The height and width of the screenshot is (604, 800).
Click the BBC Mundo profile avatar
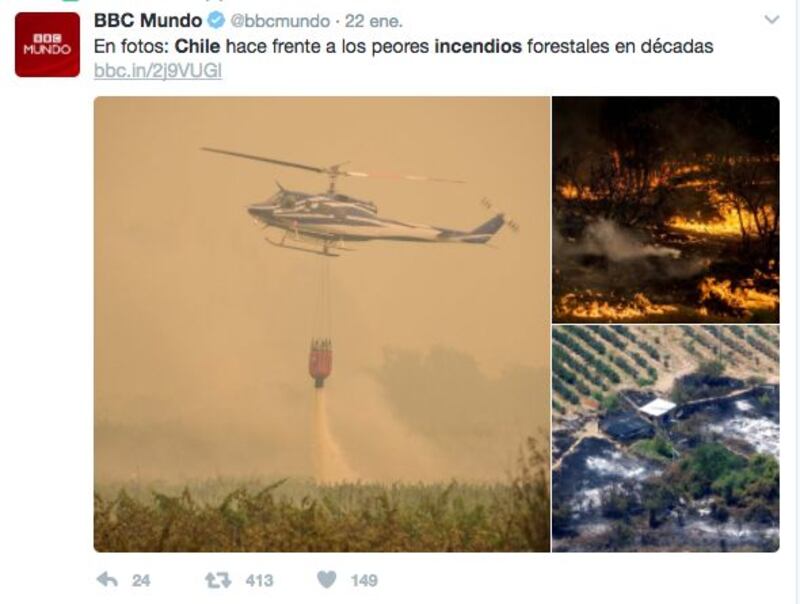tap(47, 45)
